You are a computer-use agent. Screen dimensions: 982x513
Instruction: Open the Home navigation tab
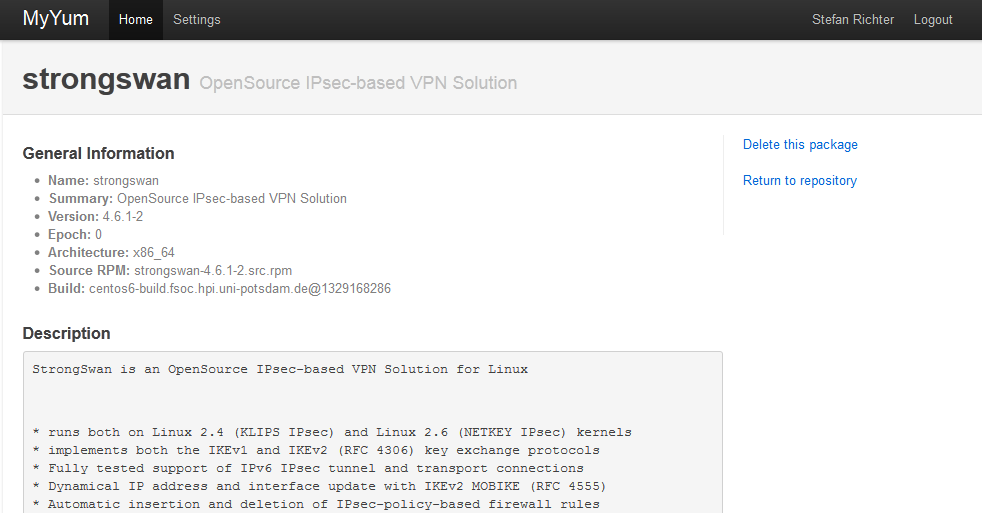[x=136, y=19]
